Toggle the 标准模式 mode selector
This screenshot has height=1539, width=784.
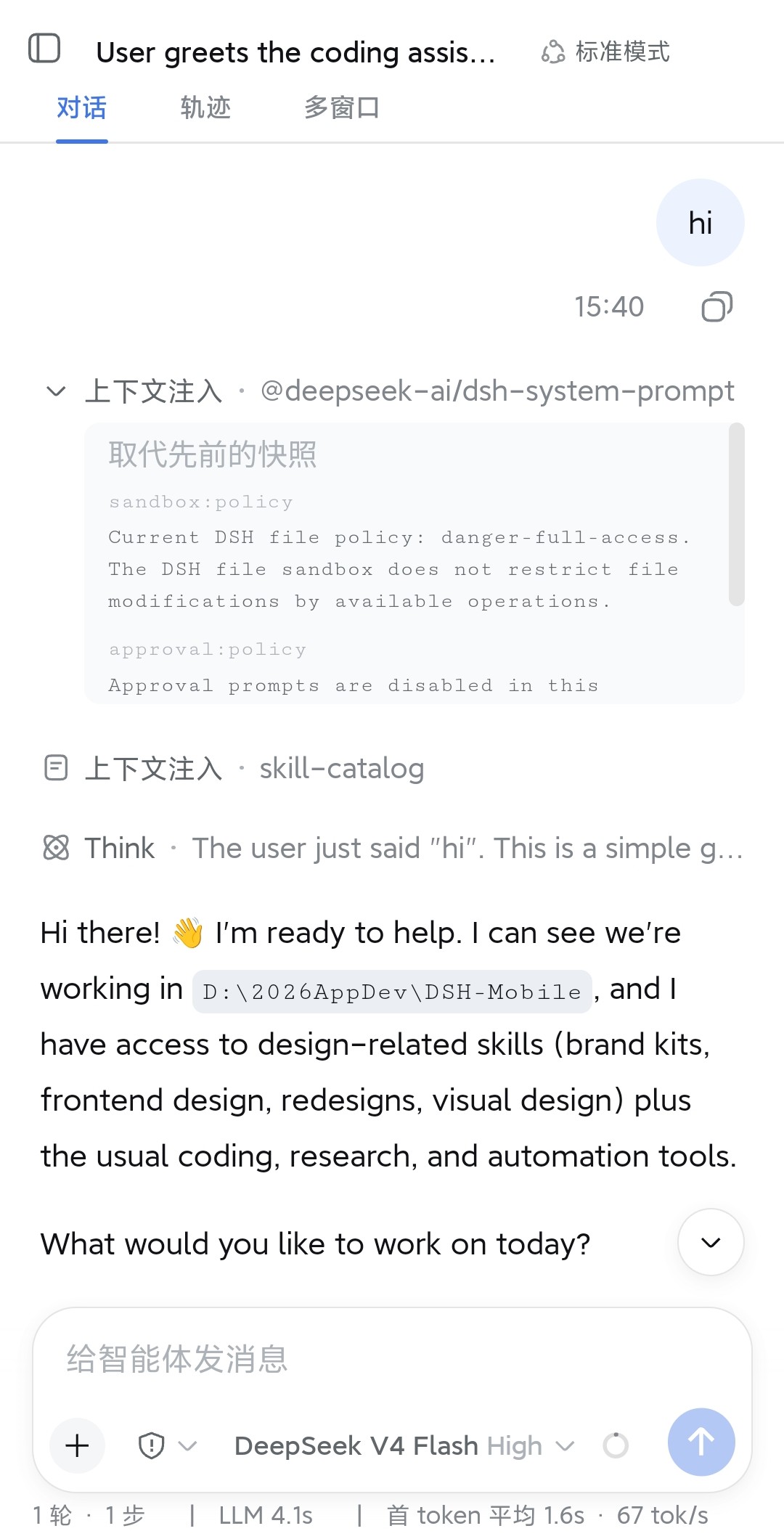point(605,52)
